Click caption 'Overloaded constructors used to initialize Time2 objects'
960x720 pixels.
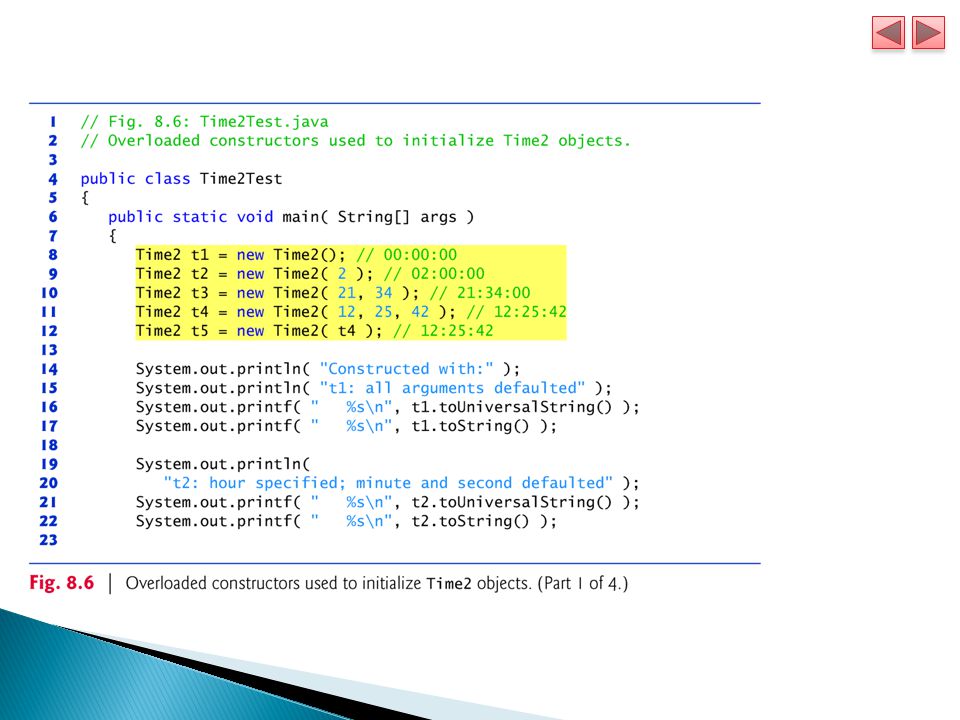click(328, 583)
